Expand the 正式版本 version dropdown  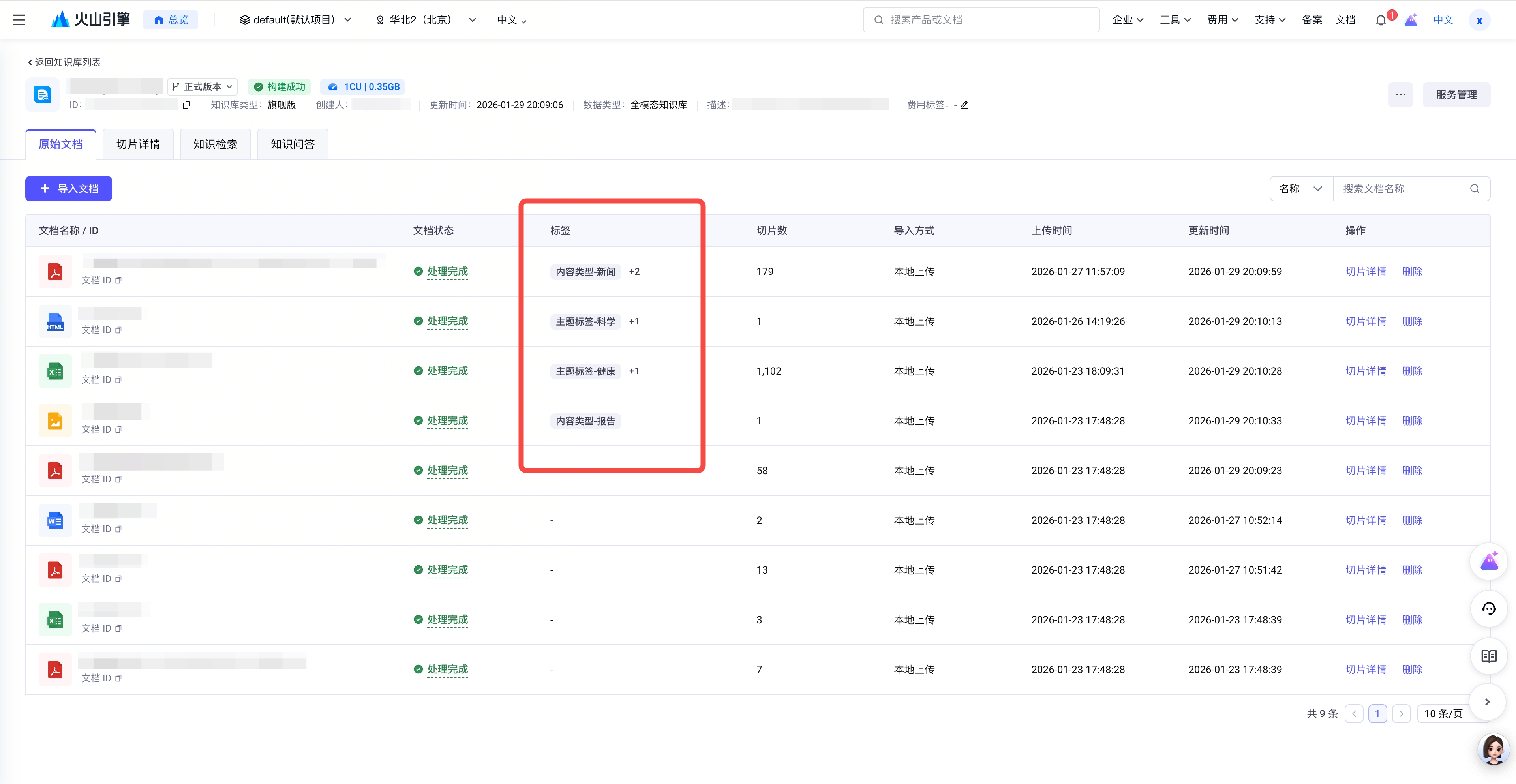coord(202,86)
